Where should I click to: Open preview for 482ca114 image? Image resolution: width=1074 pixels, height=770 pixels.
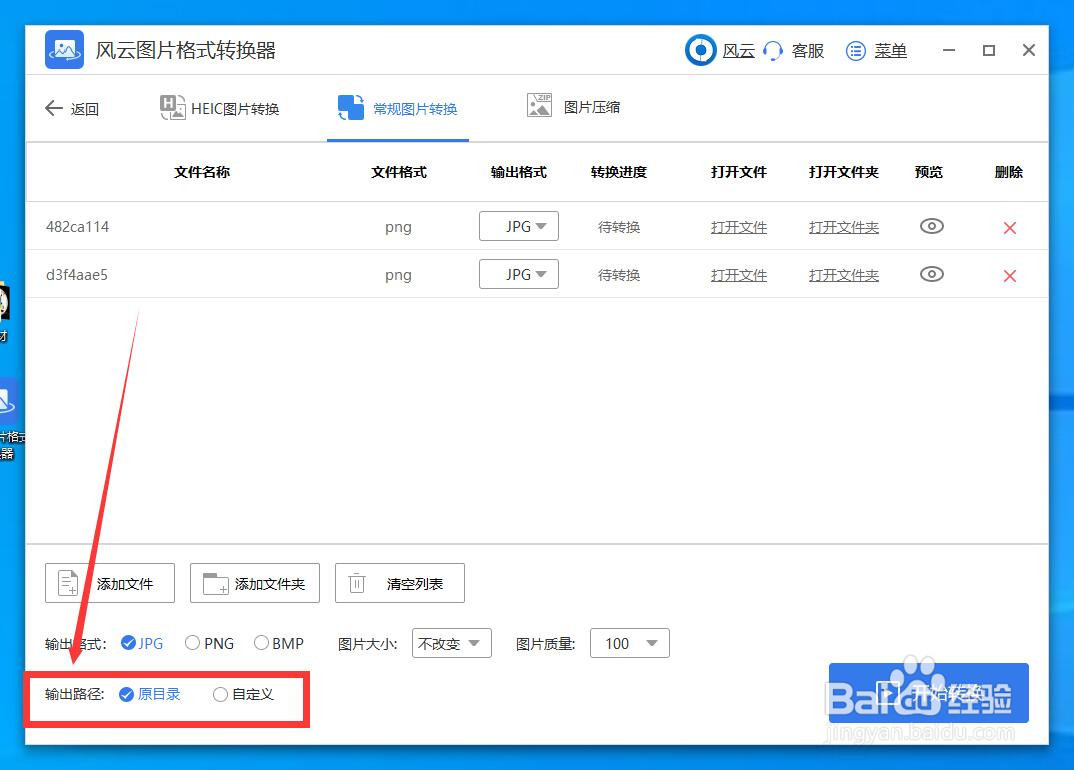[x=931, y=227]
